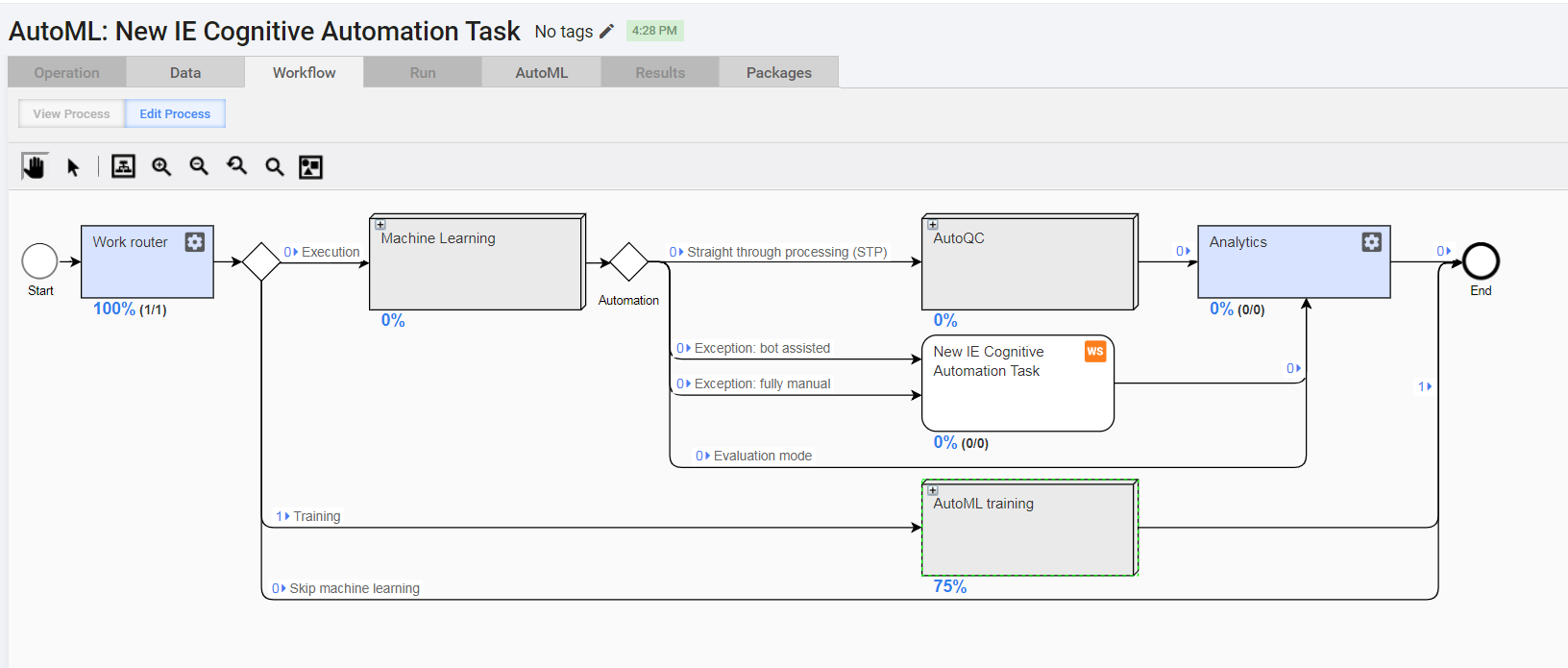Click the Automation gateway diamond
The height and width of the screenshot is (668, 1568).
(629, 261)
